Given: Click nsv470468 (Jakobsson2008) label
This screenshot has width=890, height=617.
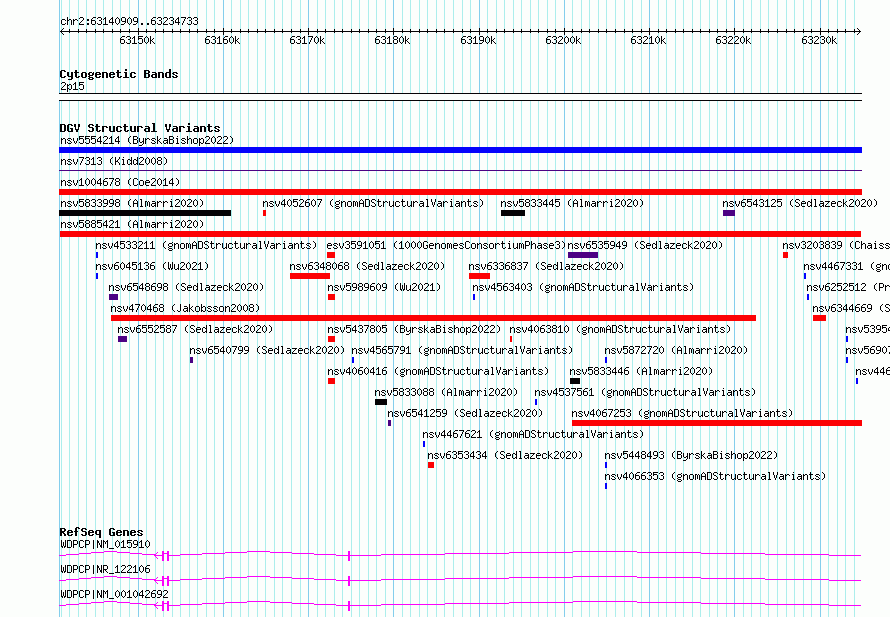Looking at the screenshot, I should (x=185, y=308).
